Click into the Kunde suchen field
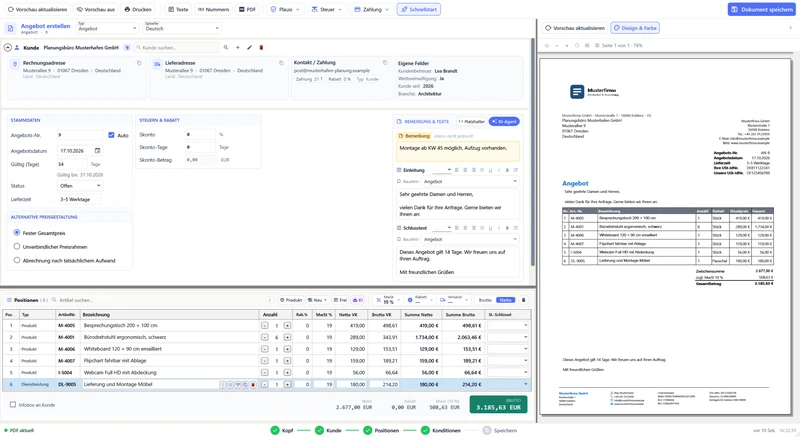 pos(177,47)
